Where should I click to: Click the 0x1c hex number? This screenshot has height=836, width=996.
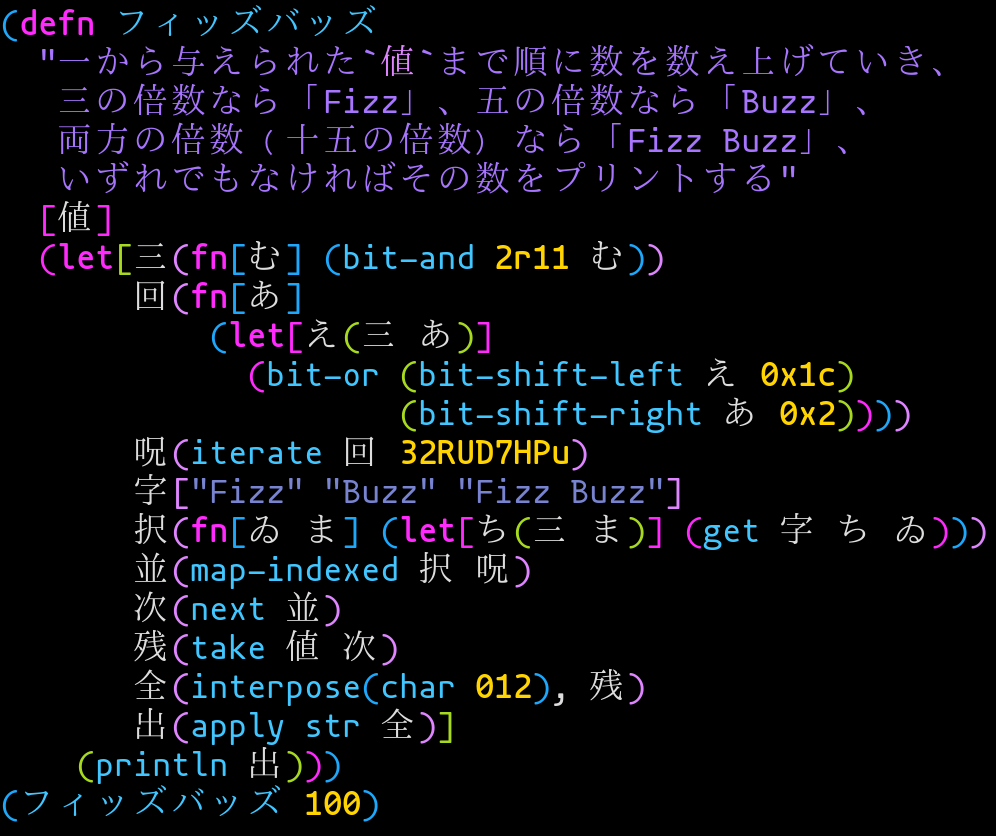pos(798,376)
